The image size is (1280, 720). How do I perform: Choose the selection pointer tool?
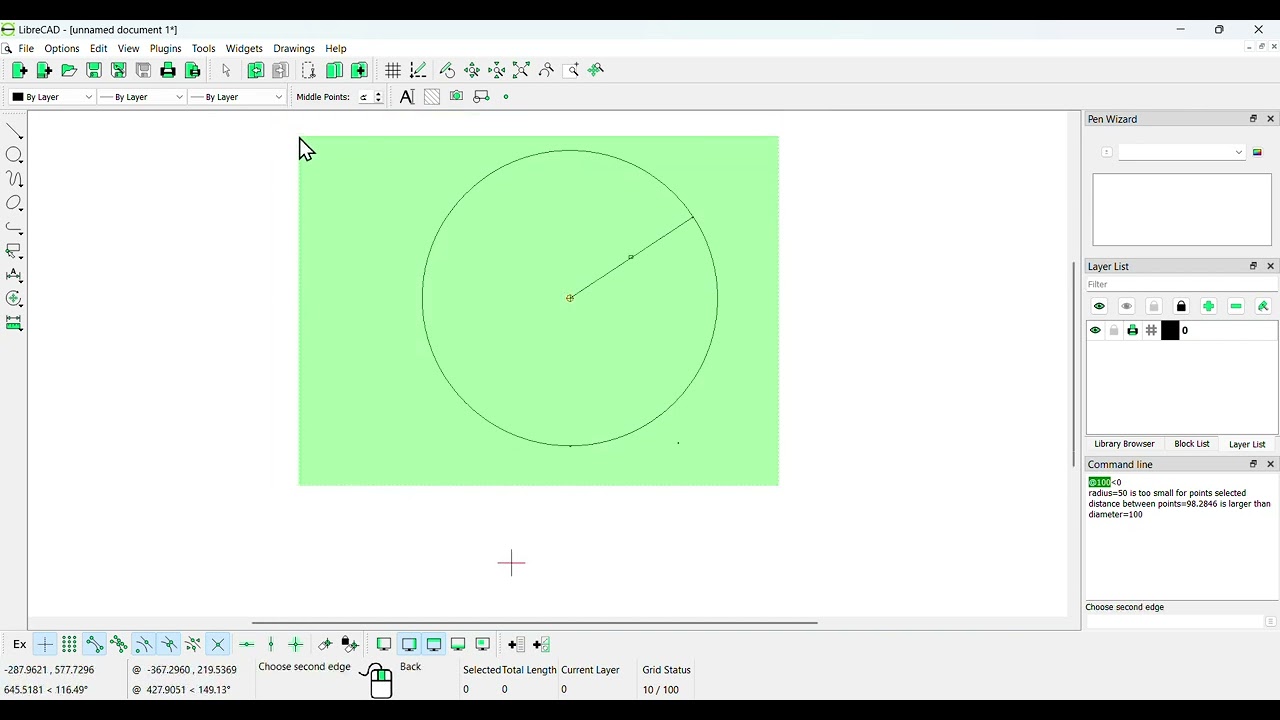tap(226, 70)
